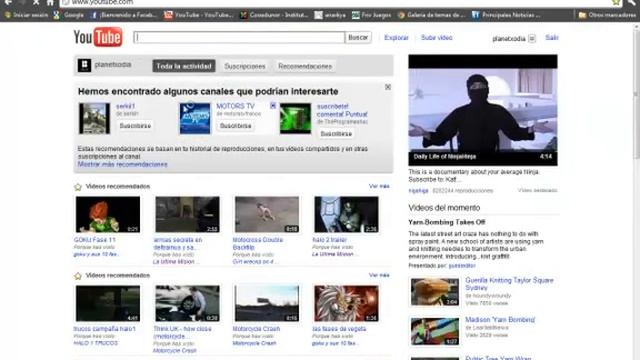Viewport: 640px width, 360px height.
Task: Stop page loading with the X icon
Action: click(x=36, y=2)
